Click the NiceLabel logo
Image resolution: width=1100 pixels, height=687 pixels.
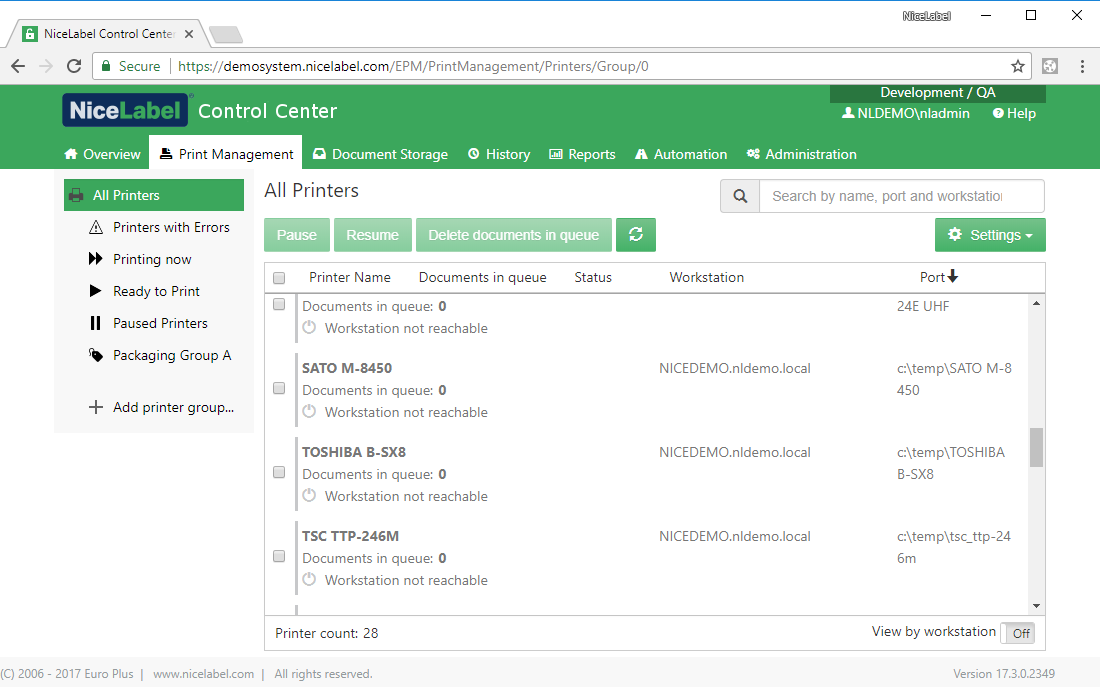[125, 110]
